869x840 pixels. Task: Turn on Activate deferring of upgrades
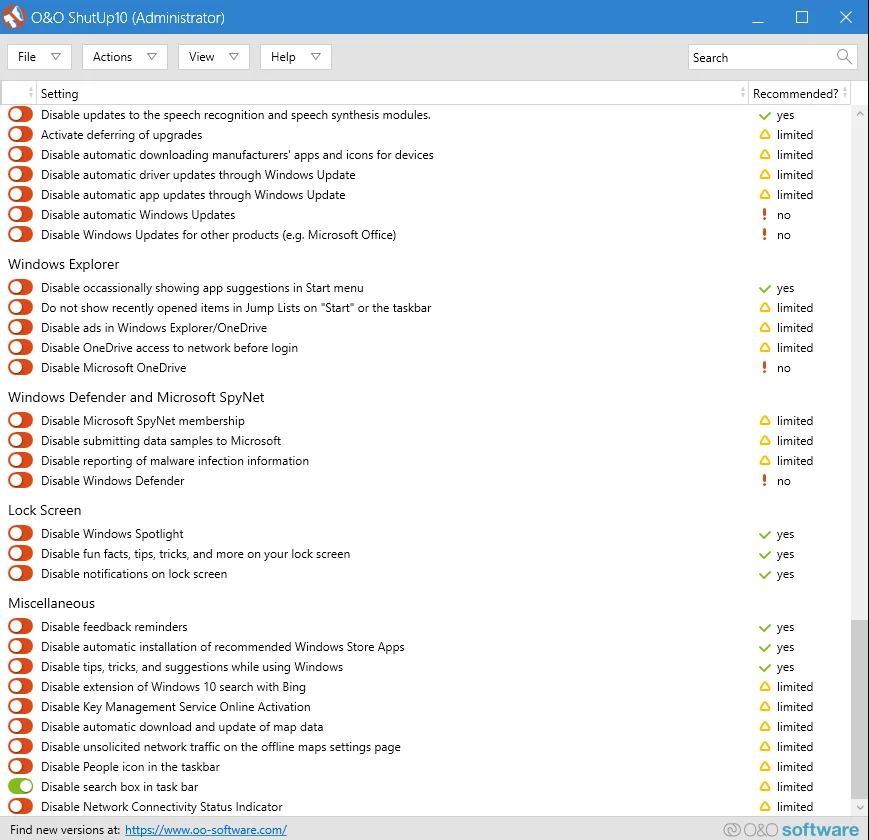tap(21, 135)
